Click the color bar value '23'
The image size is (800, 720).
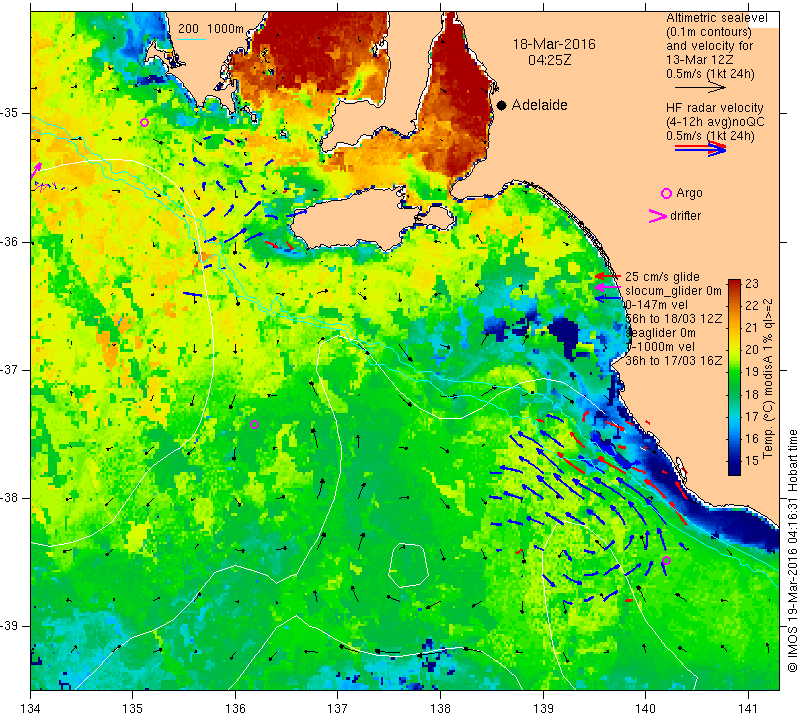pos(752,284)
